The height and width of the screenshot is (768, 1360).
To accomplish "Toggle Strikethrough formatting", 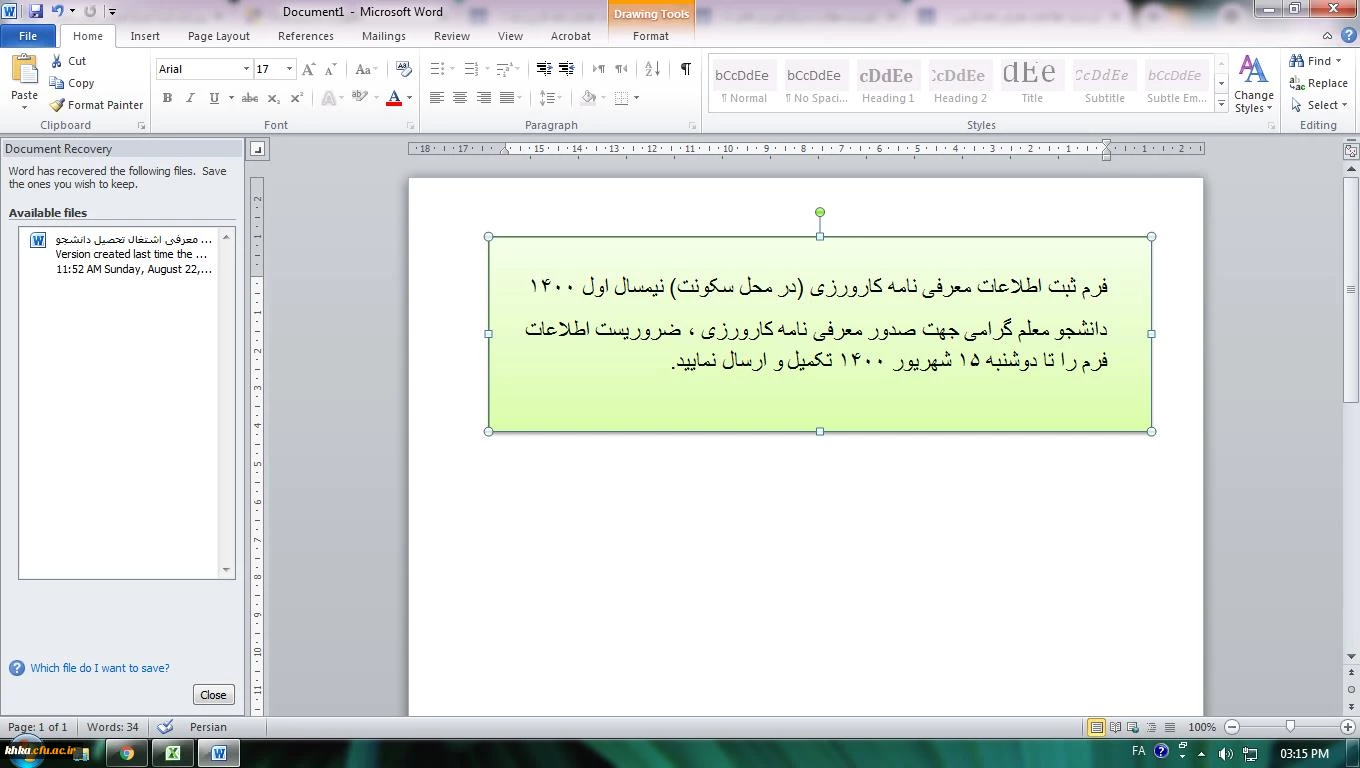I will click(250, 98).
